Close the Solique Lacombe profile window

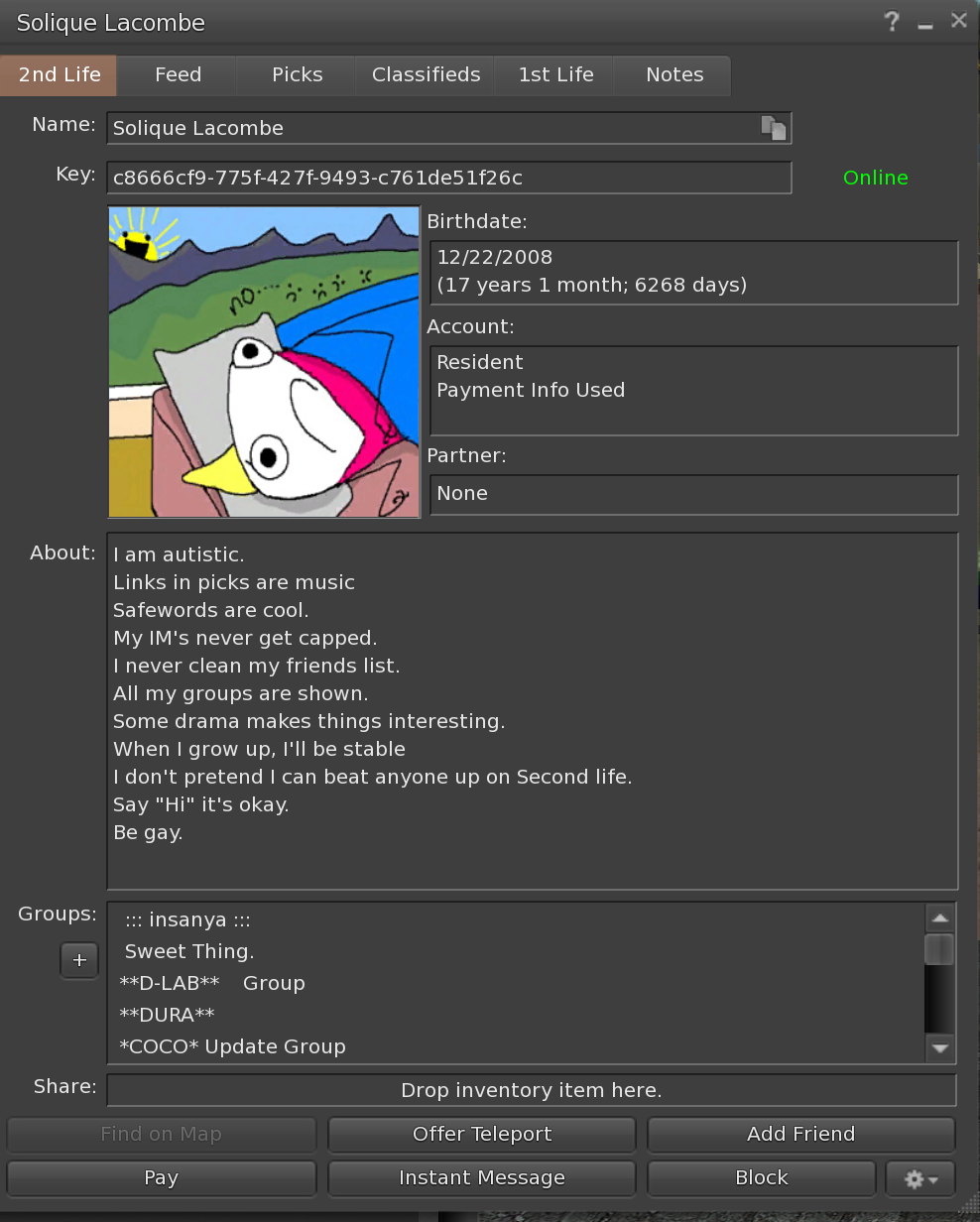(958, 21)
